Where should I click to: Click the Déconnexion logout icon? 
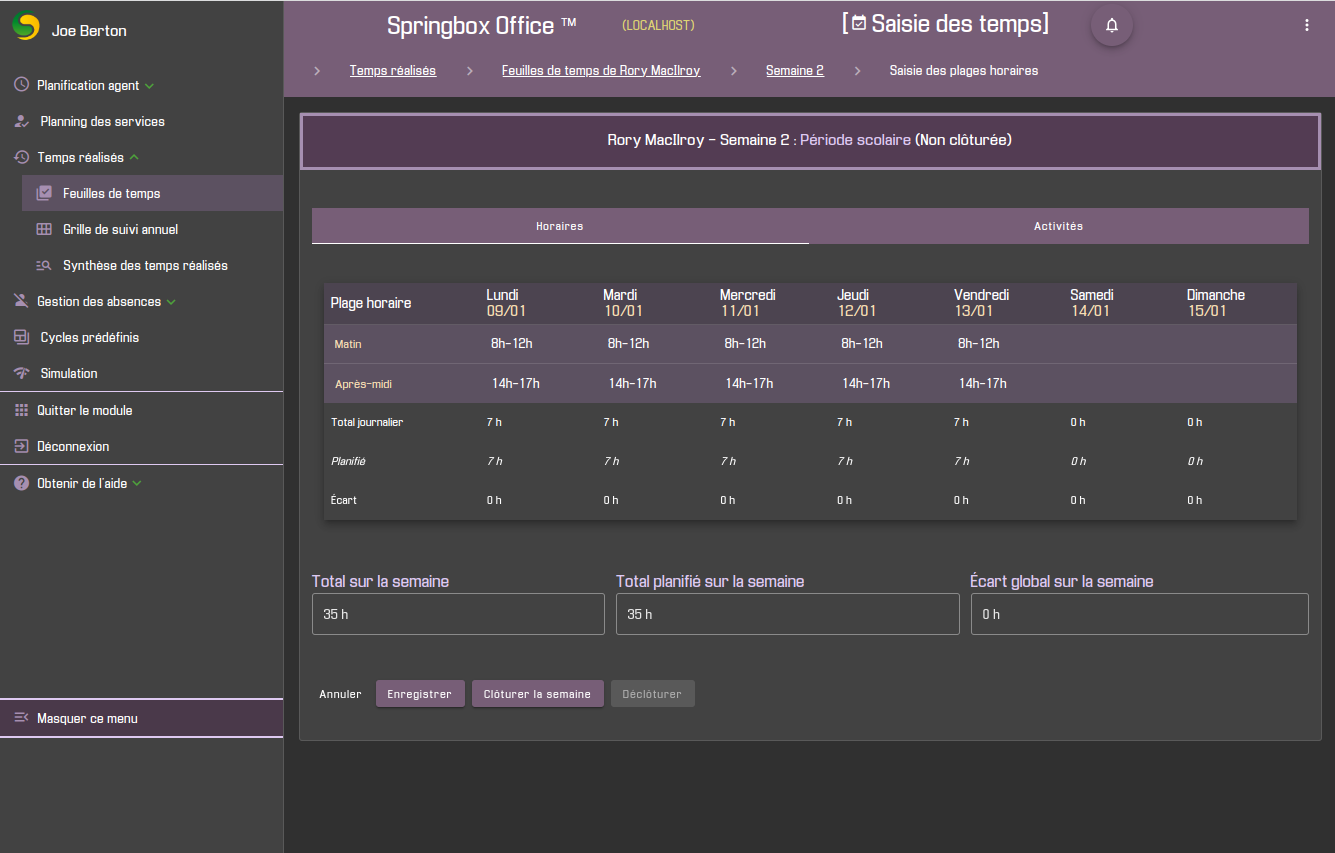[x=21, y=446]
